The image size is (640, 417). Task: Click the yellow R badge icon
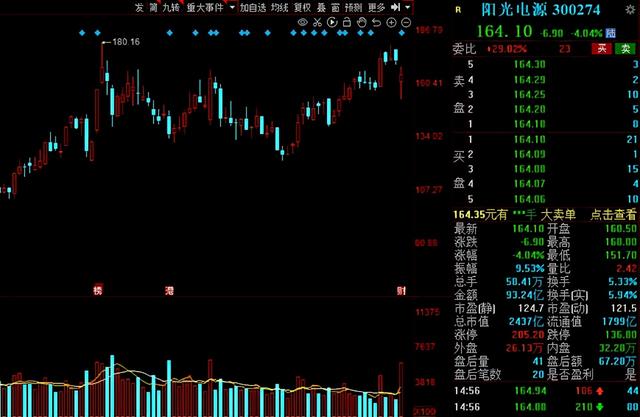pyautogui.click(x=458, y=10)
